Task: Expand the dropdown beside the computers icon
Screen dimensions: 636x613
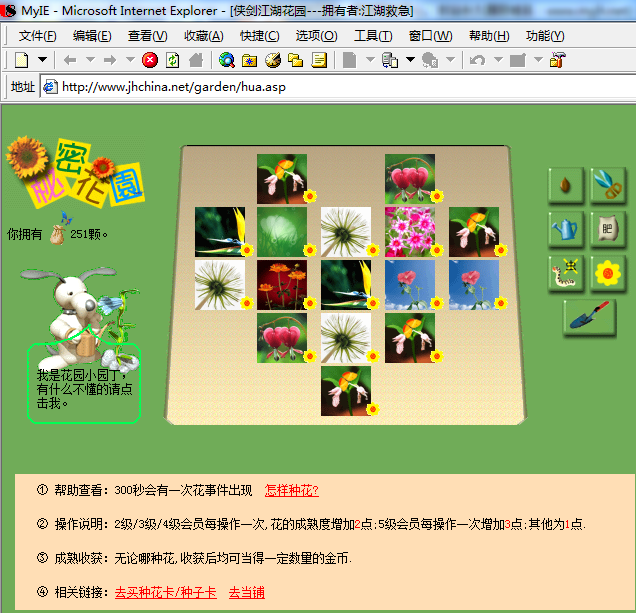Action: 410,60
